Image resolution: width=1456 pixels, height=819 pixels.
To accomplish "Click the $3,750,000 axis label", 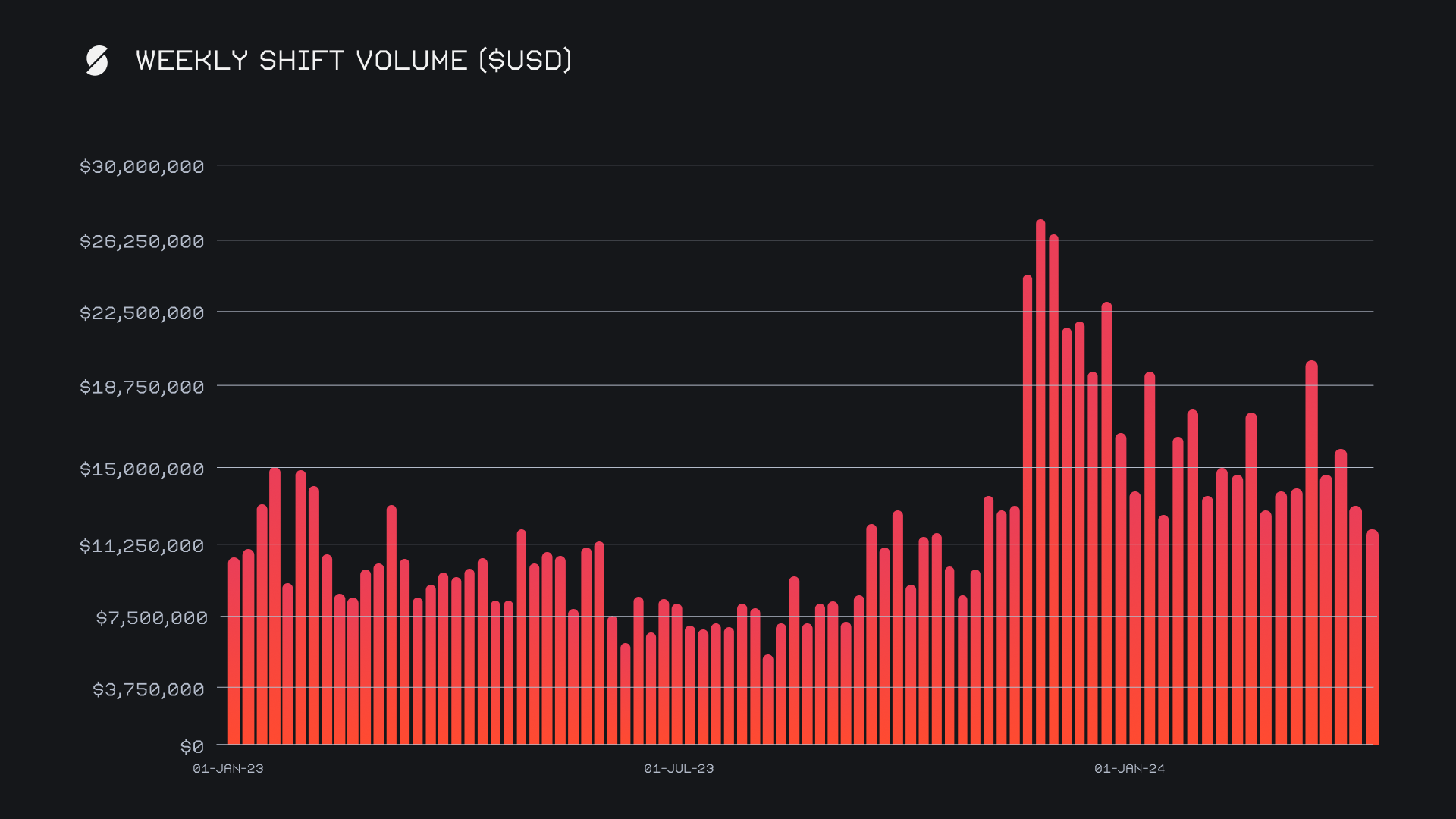I will tap(149, 689).
